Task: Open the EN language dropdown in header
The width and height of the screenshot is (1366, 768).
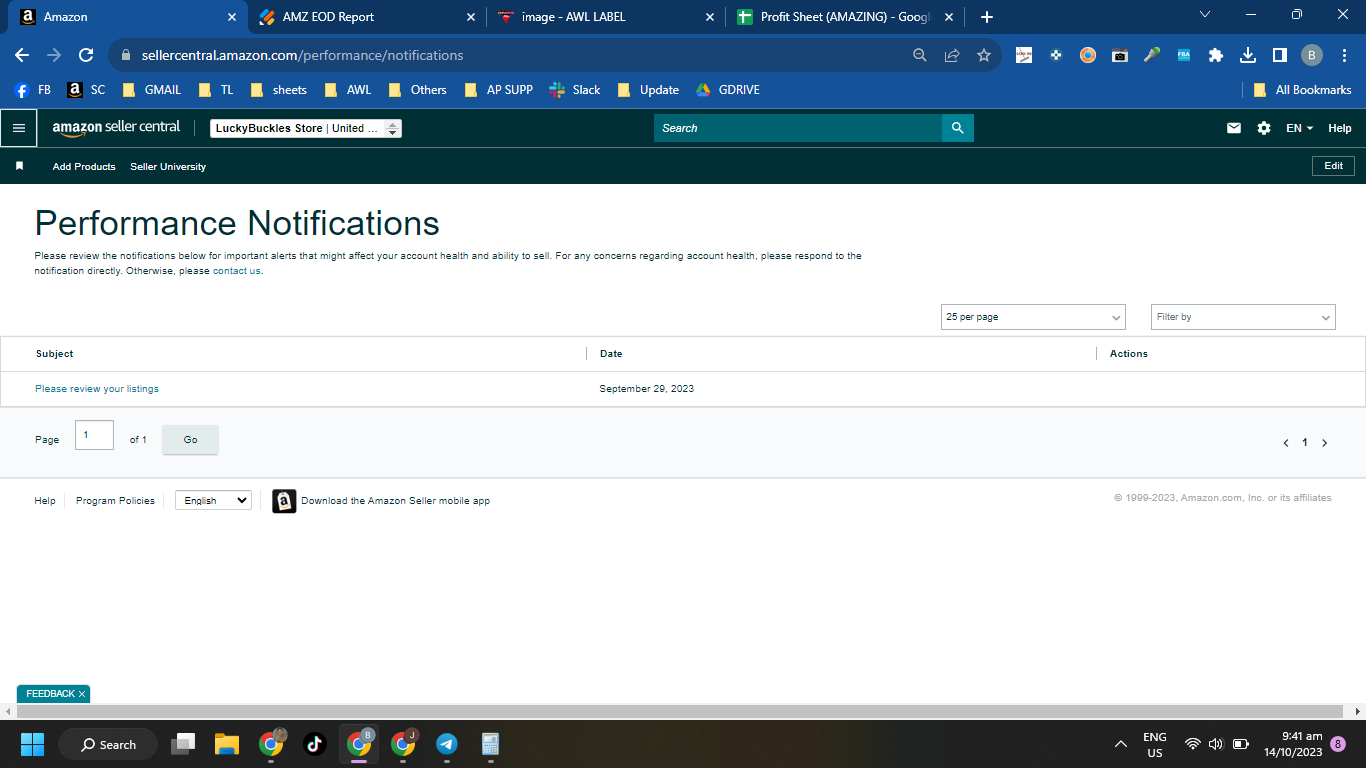Action: coord(1299,128)
